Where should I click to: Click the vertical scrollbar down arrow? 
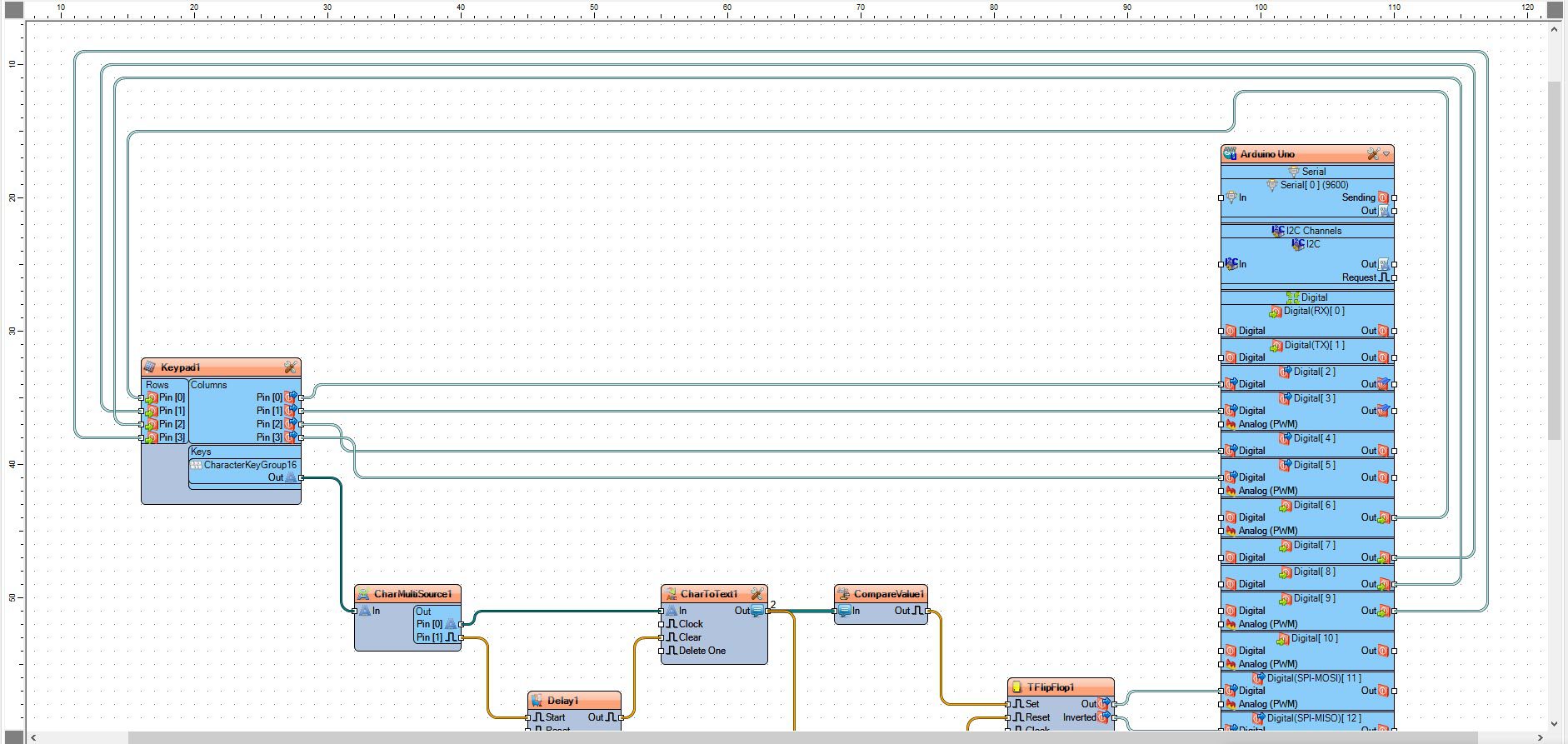pyautogui.click(x=1555, y=723)
